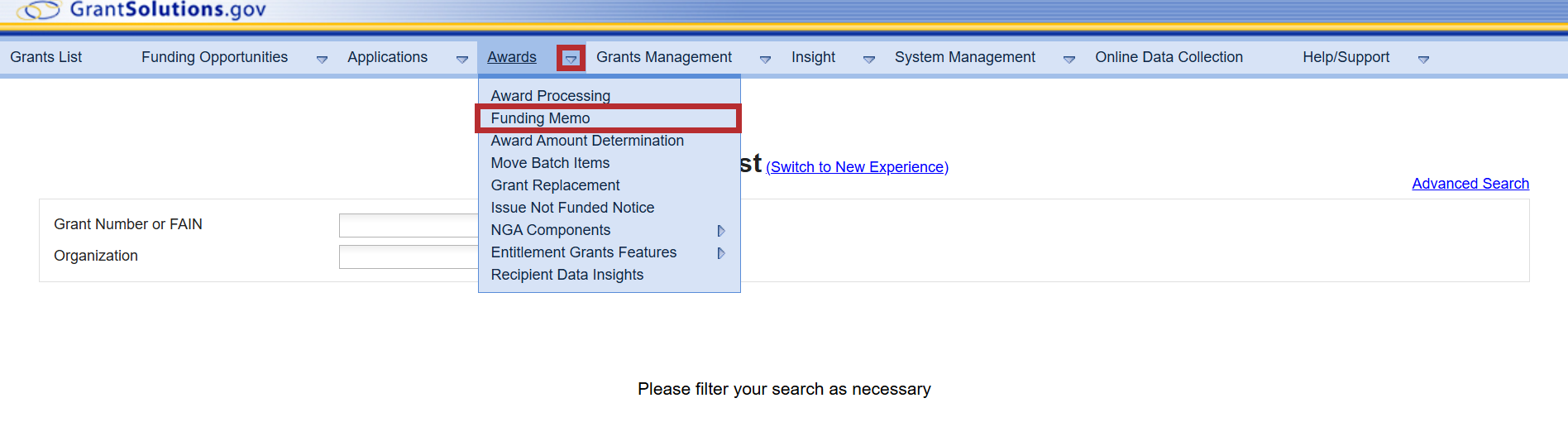This screenshot has width=1568, height=427.
Task: Select Issue Not Funded Notice
Action: click(572, 208)
